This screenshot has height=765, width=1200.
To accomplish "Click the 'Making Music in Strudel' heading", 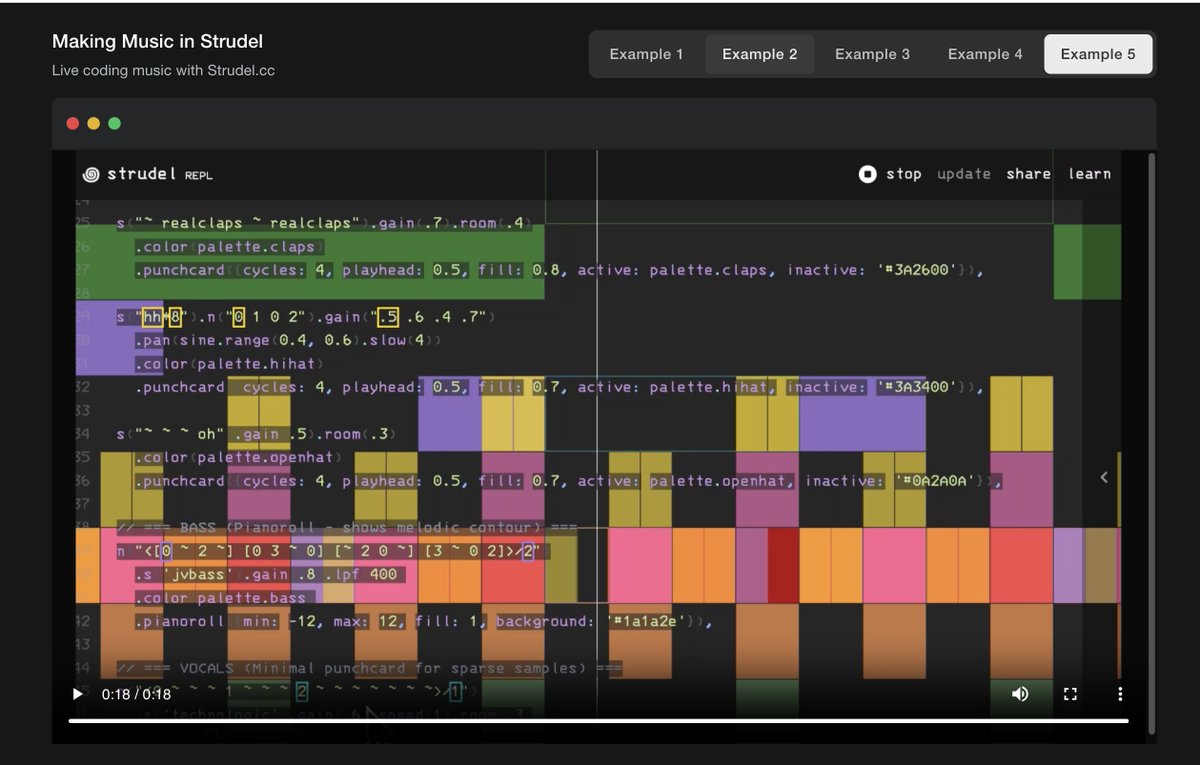I will click(x=158, y=42).
